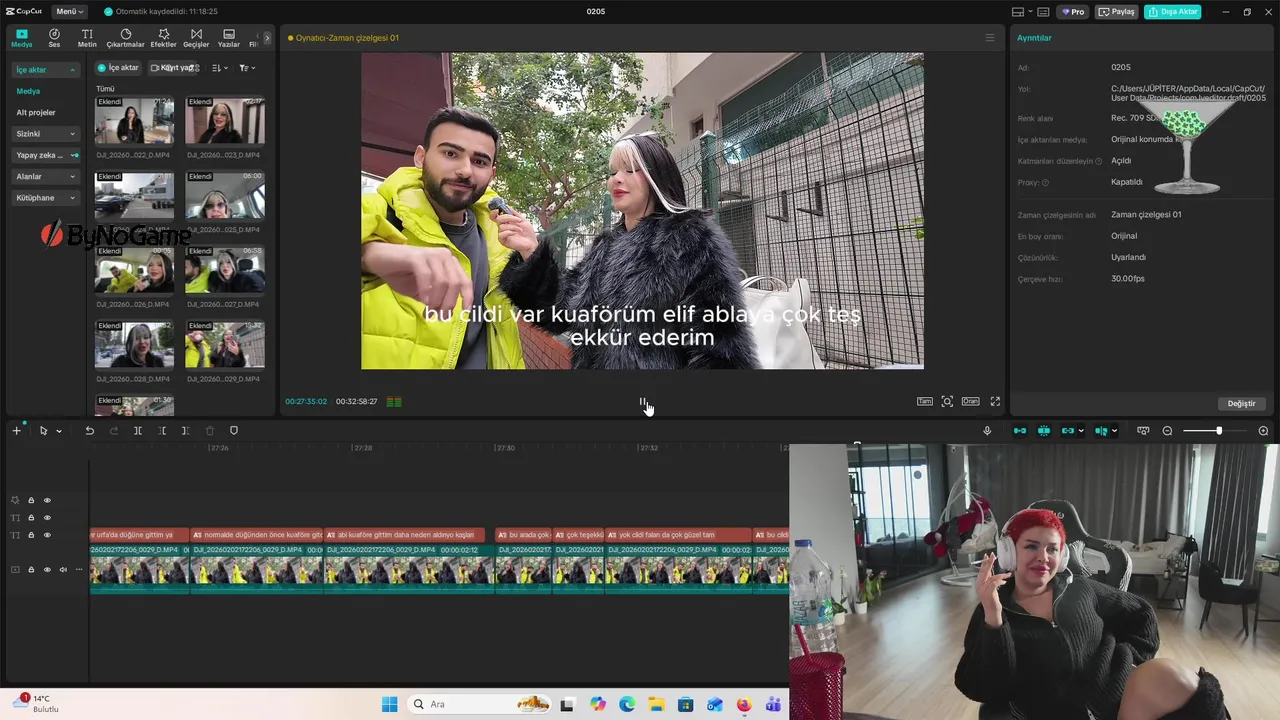Zoom out the timeline with the minus icon
This screenshot has width=1280, height=720.
[x=1167, y=430]
